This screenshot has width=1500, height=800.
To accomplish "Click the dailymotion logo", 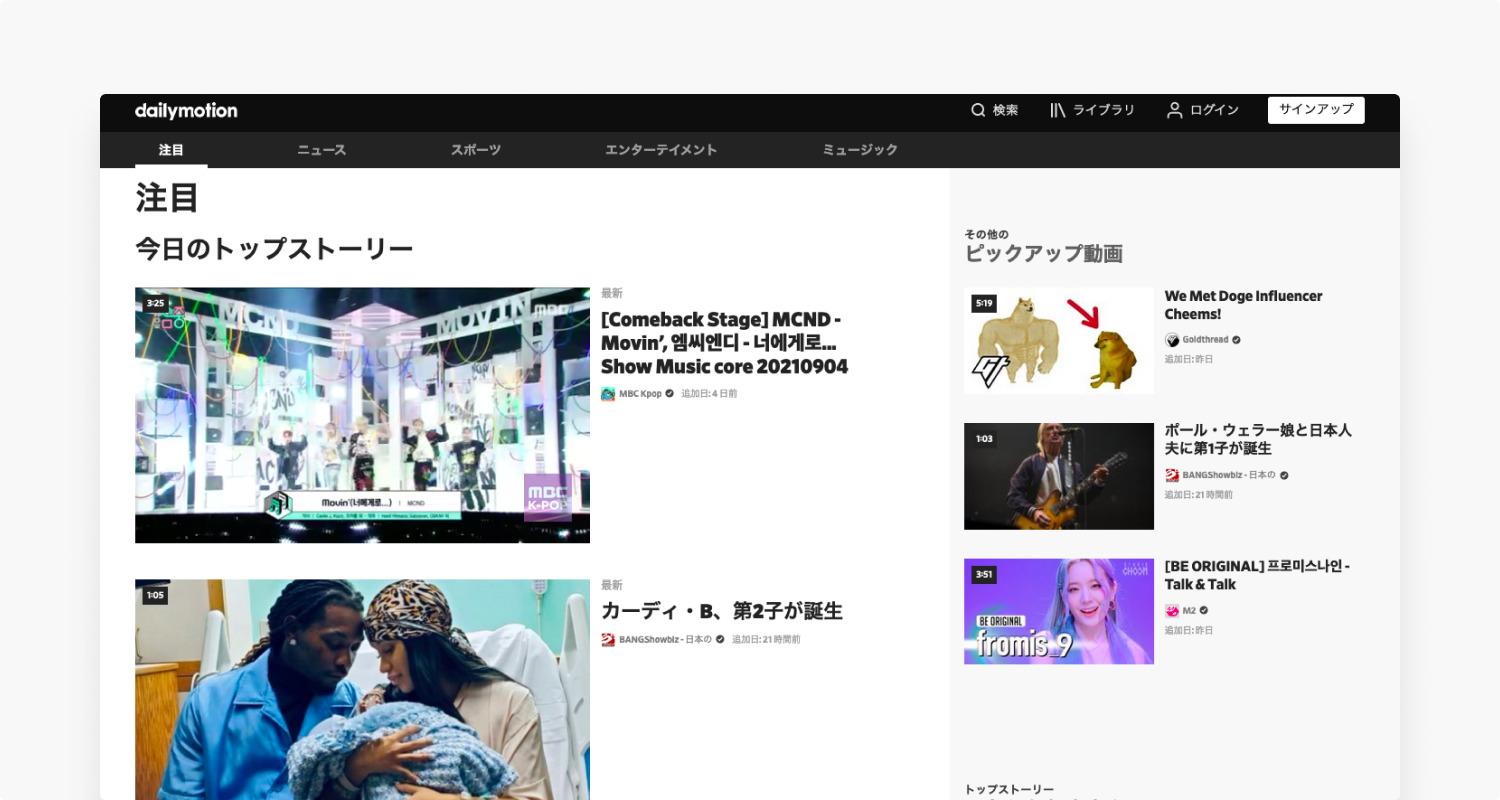I will (x=186, y=111).
